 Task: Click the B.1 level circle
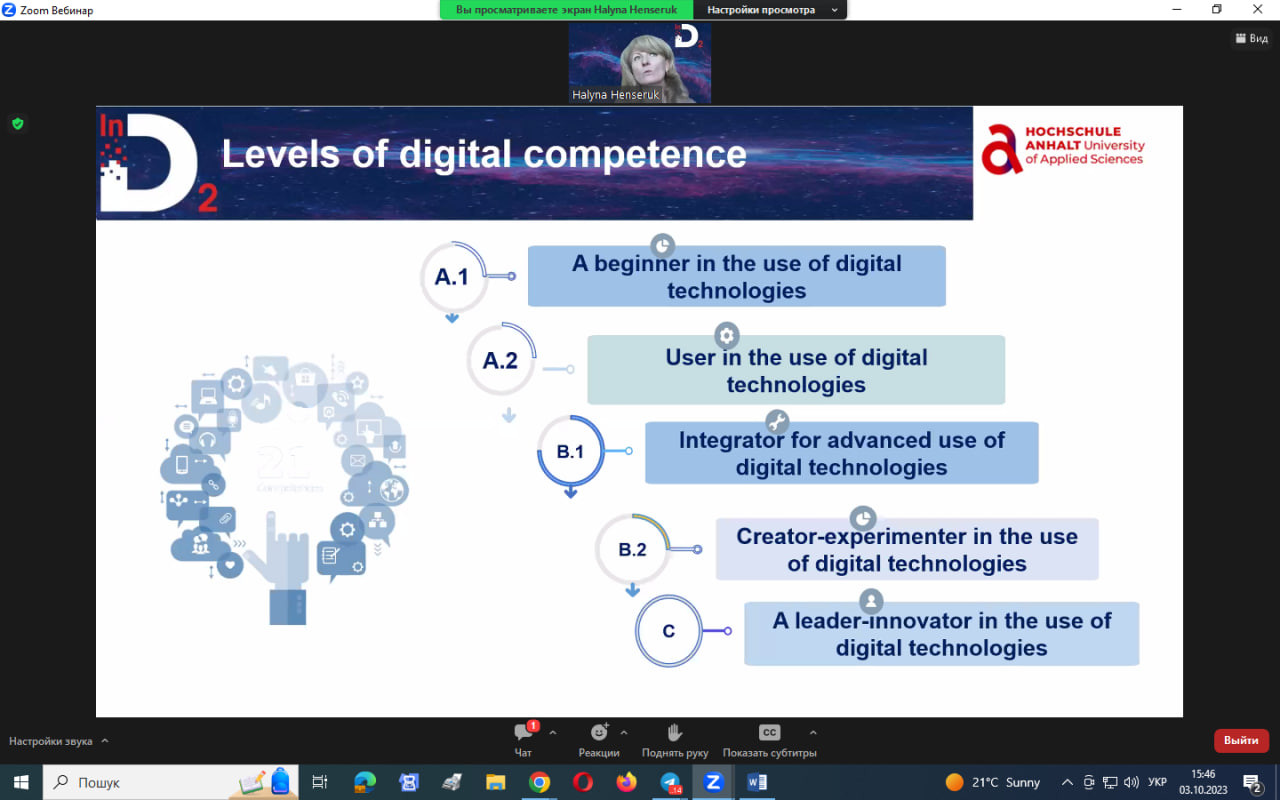(x=571, y=452)
